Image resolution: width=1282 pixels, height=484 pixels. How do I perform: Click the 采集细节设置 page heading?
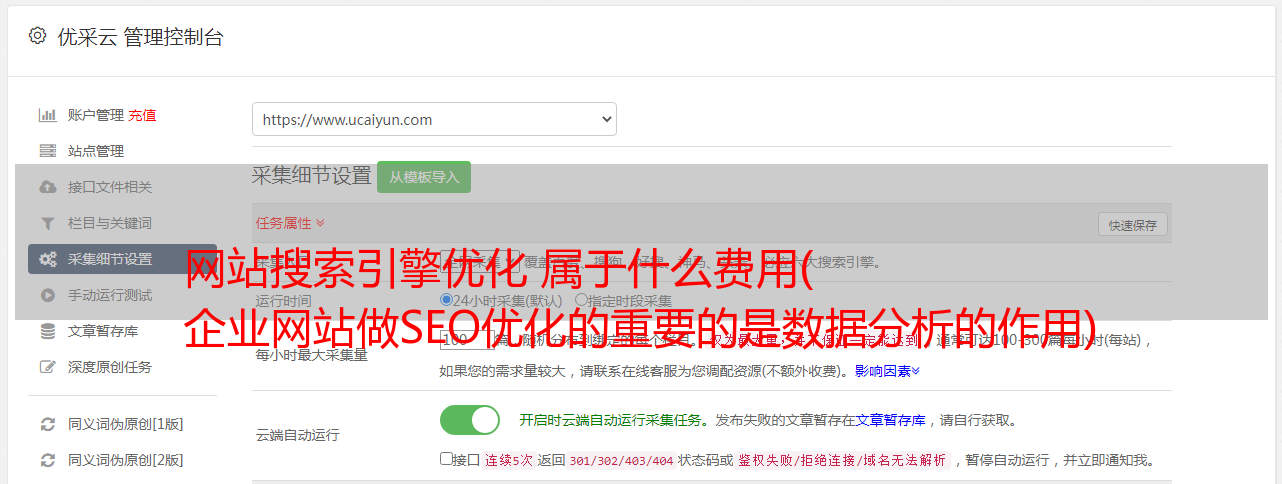312,176
